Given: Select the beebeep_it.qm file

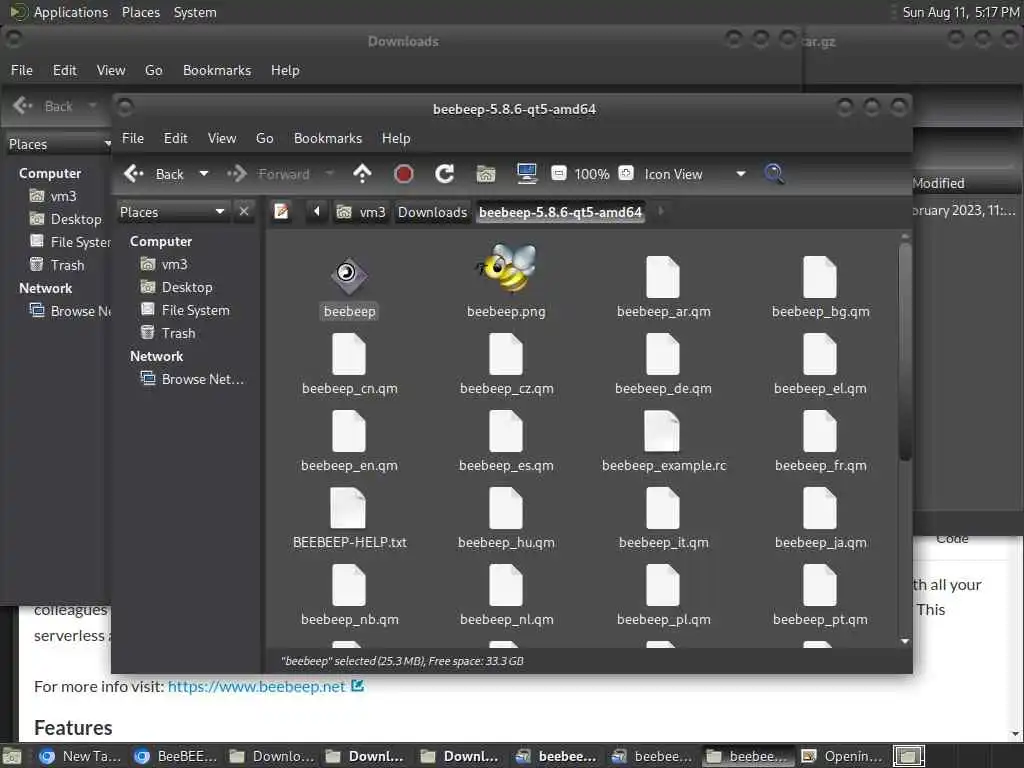Looking at the screenshot, I should [663, 517].
